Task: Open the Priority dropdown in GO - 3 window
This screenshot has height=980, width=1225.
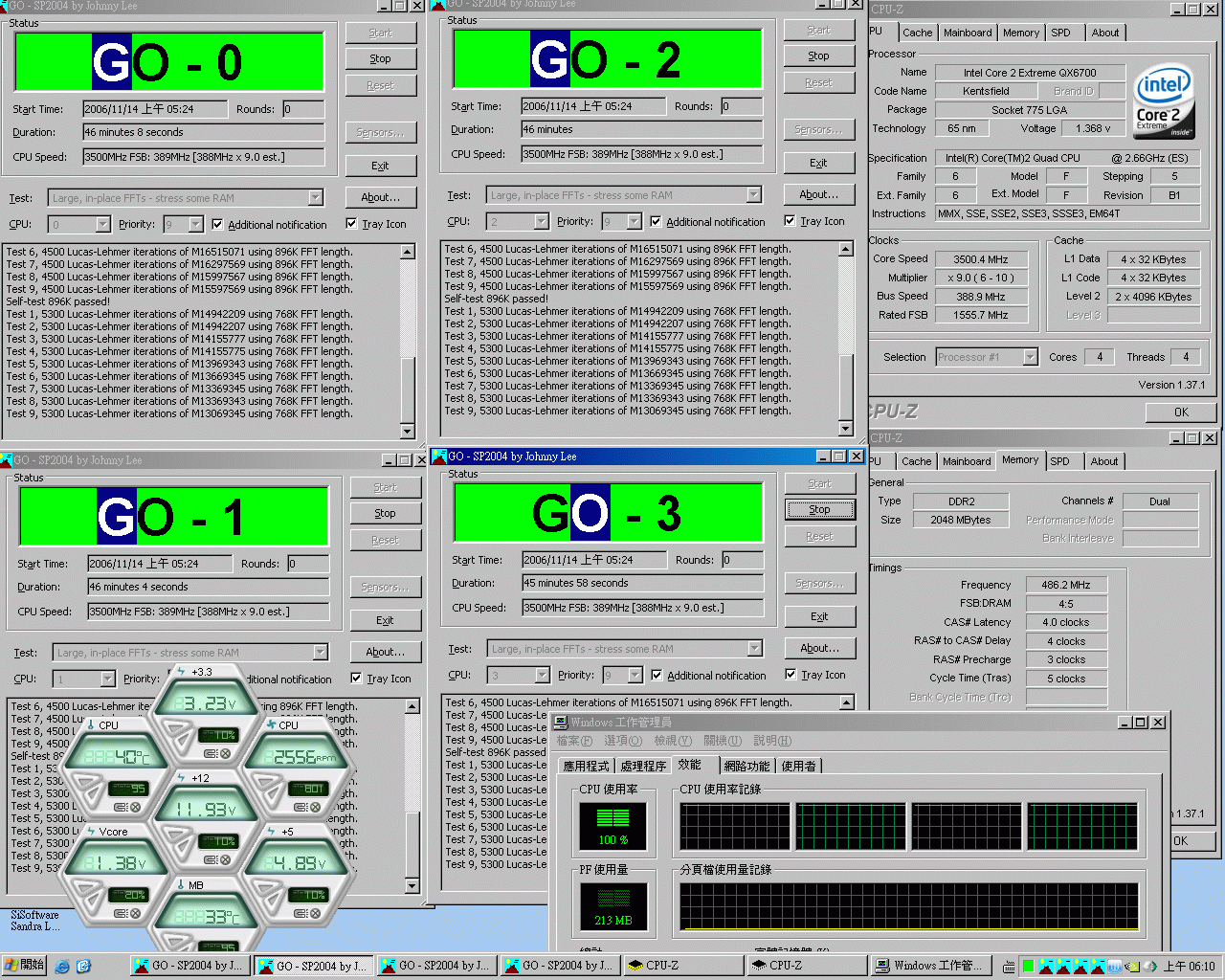Action: [635, 675]
